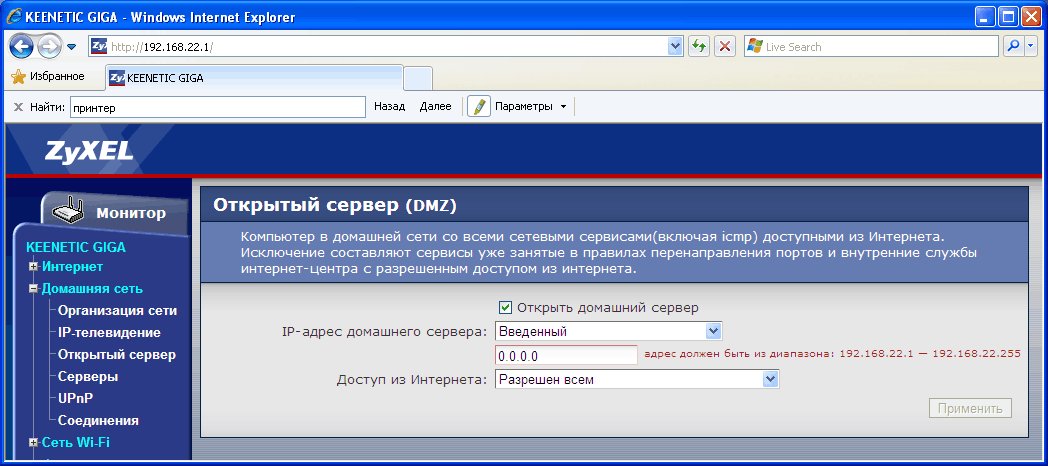Open the Избранное favorites star button
The height and width of the screenshot is (466, 1048).
tap(48, 76)
